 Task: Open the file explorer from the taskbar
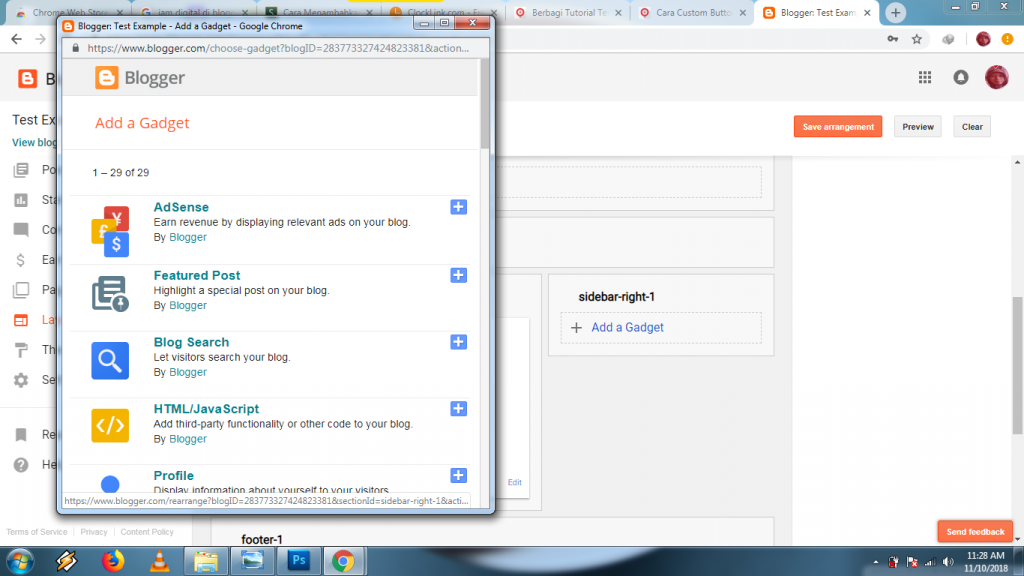(205, 561)
